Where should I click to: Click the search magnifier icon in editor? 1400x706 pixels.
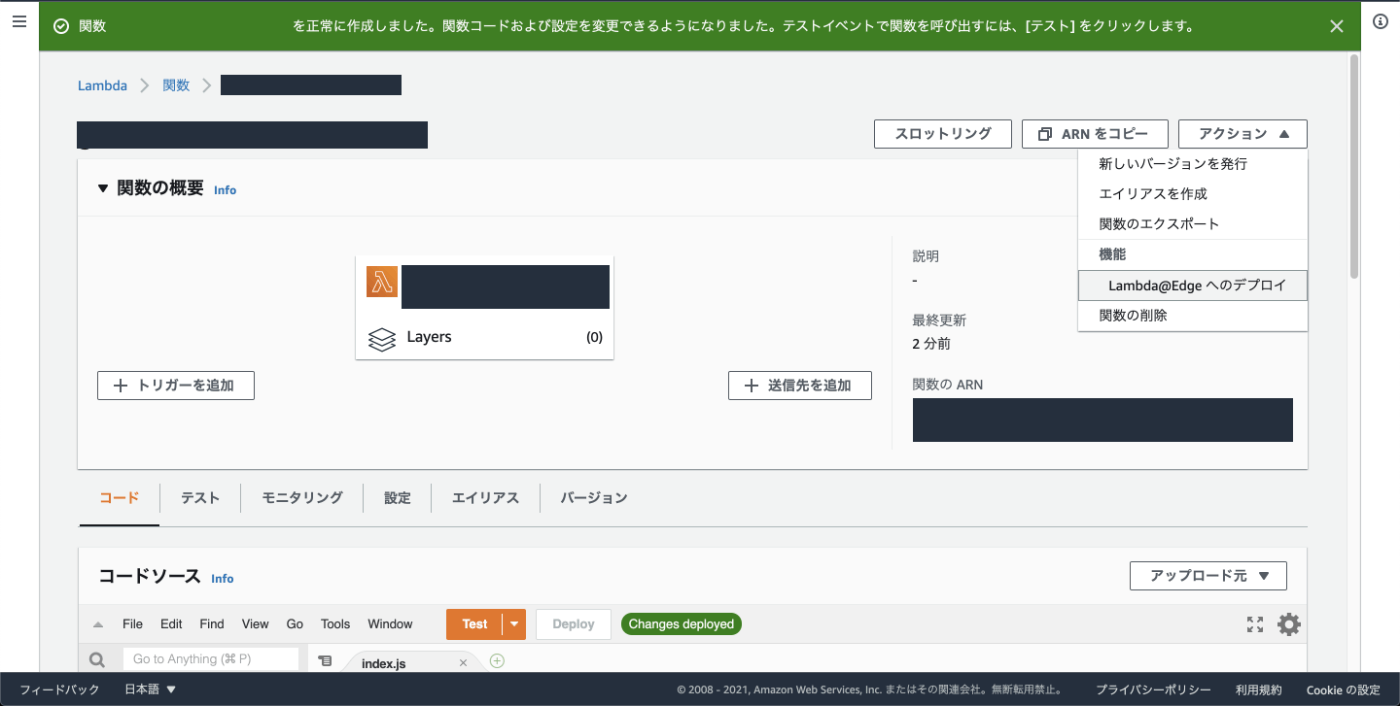97,660
